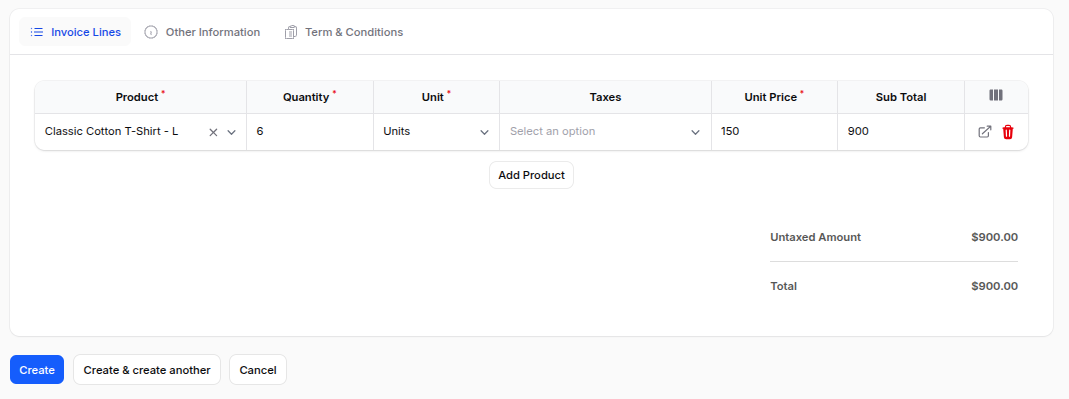1069x399 pixels.
Task: Click Create & create another button
Action: pos(147,370)
